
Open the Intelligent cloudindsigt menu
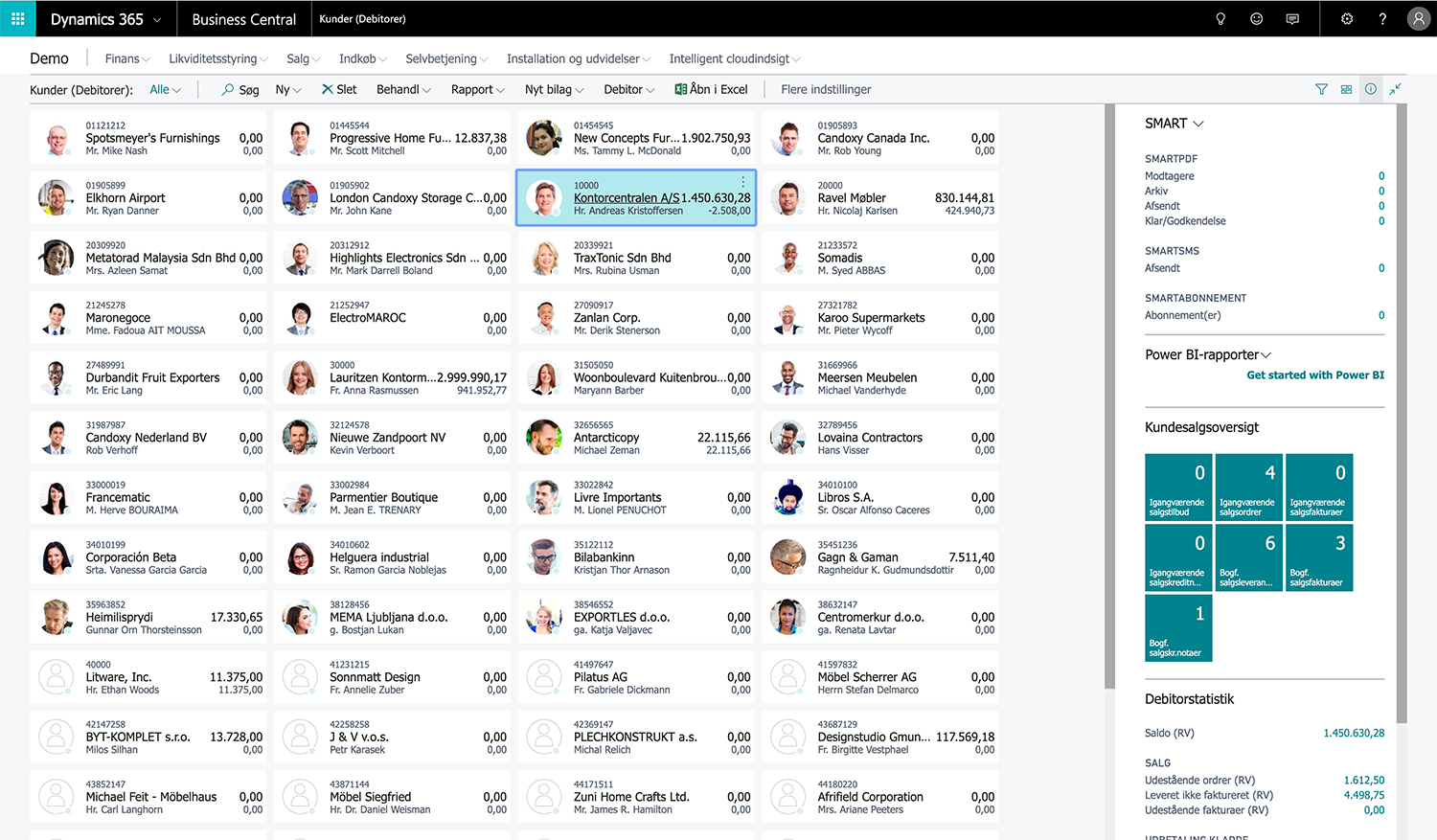[x=735, y=58]
